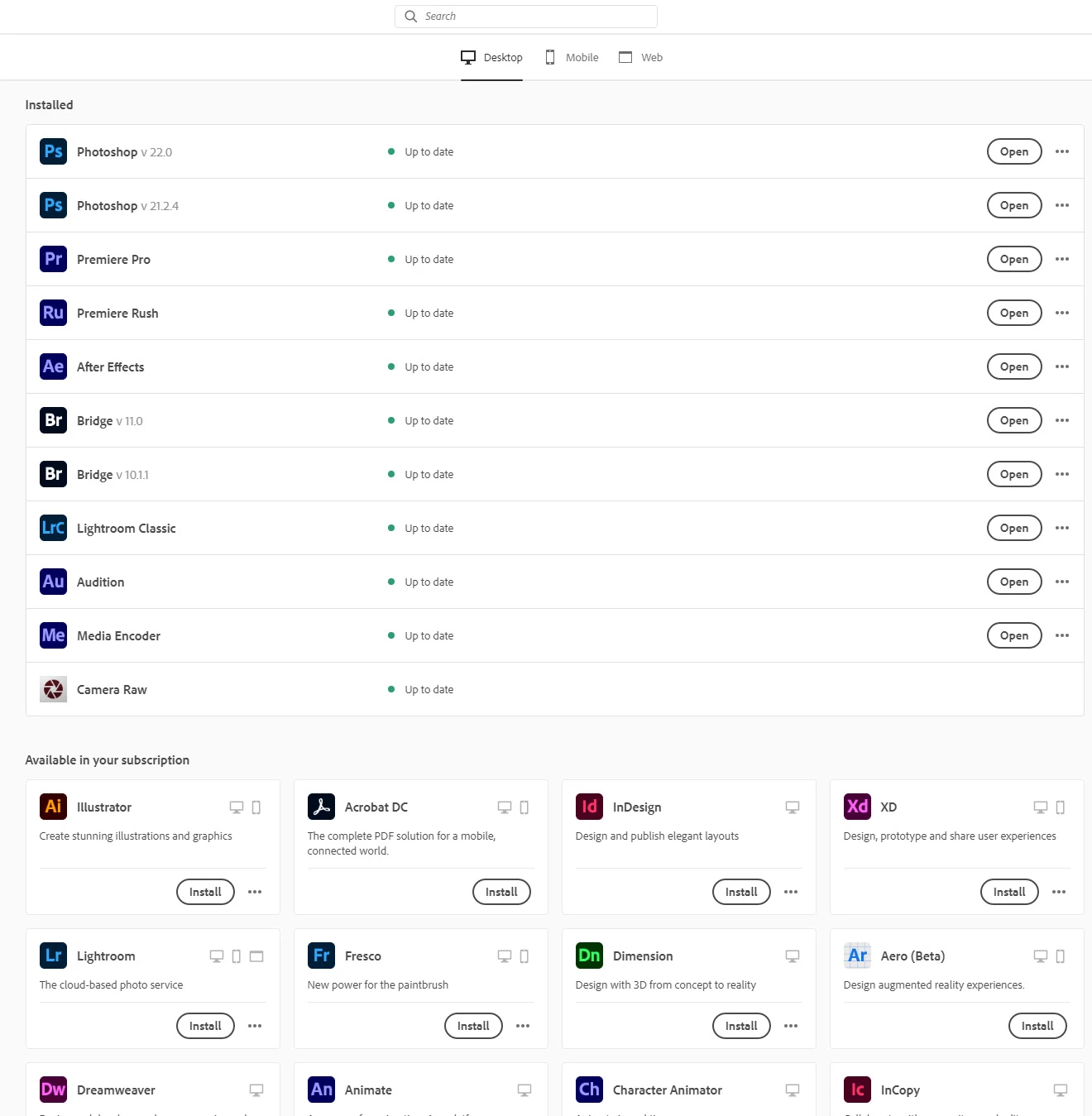Viewport: 1092px width, 1116px height.
Task: Click the Camera Raw icon
Action: point(53,689)
